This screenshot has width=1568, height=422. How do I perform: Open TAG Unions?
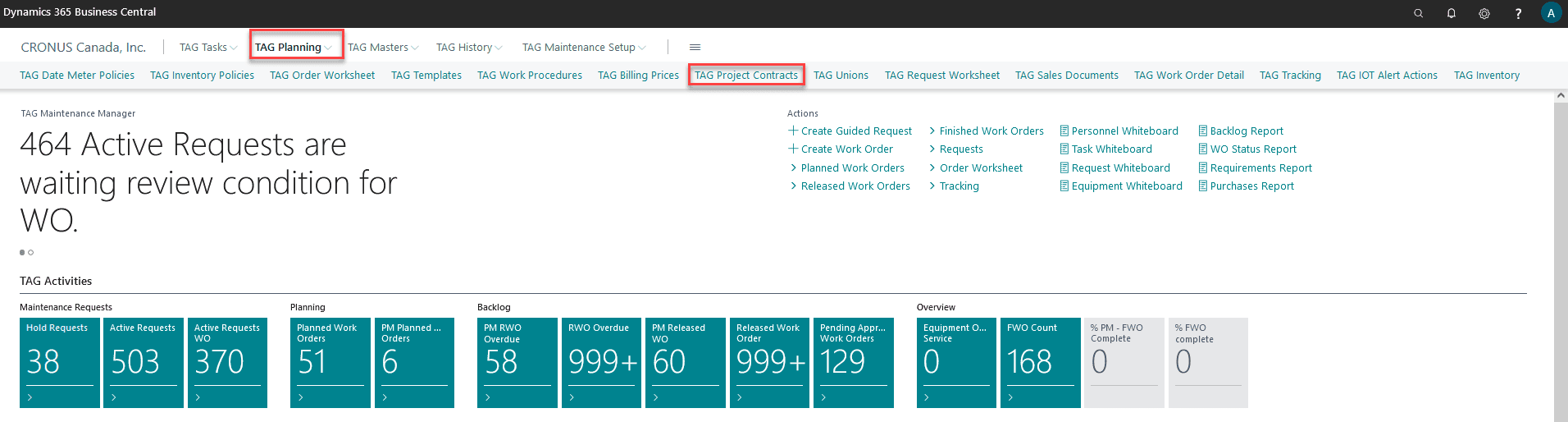tap(841, 75)
